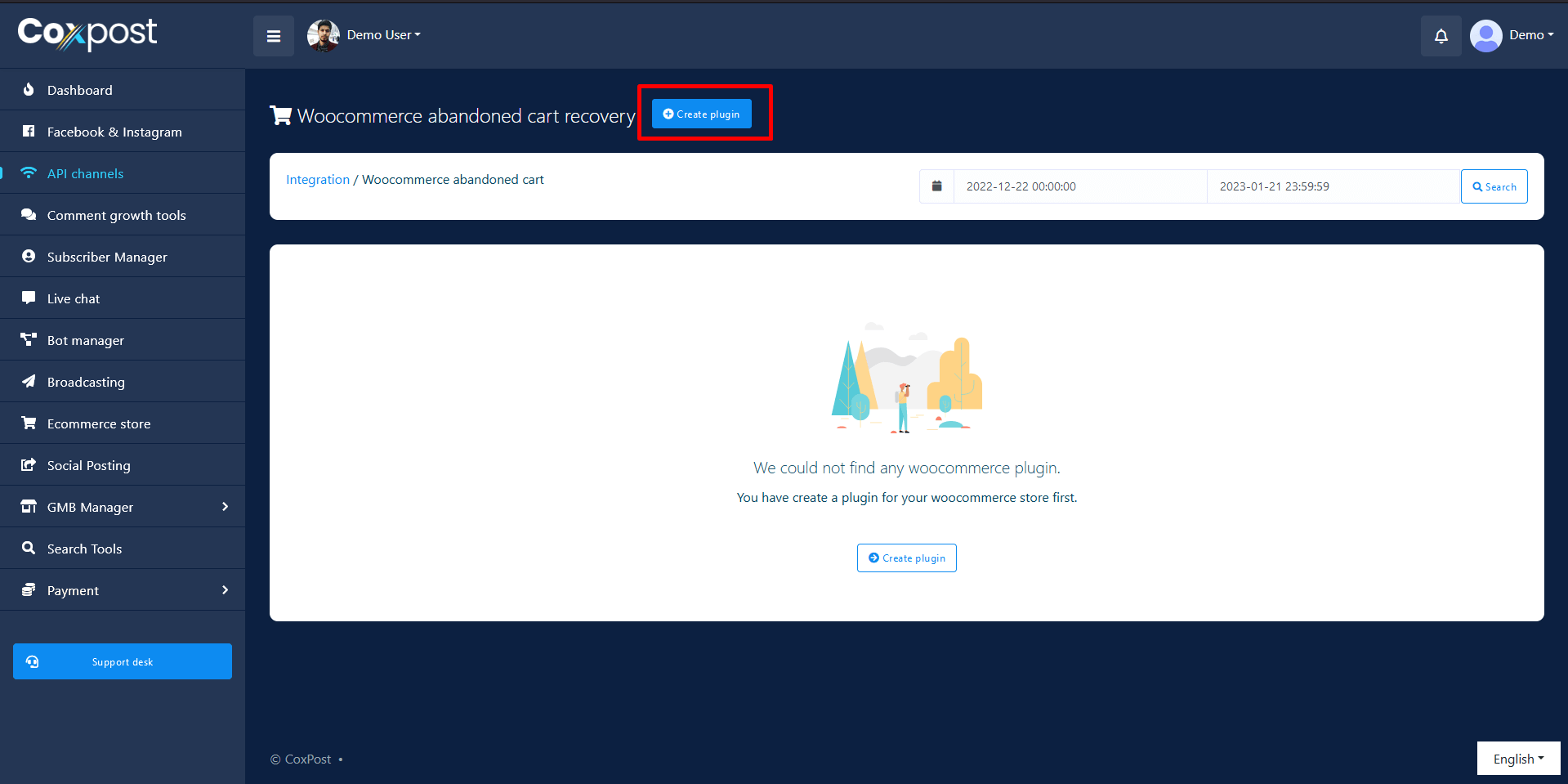Click the Ecommerce store cart icon
Viewport: 1568px width, 784px height.
29,423
